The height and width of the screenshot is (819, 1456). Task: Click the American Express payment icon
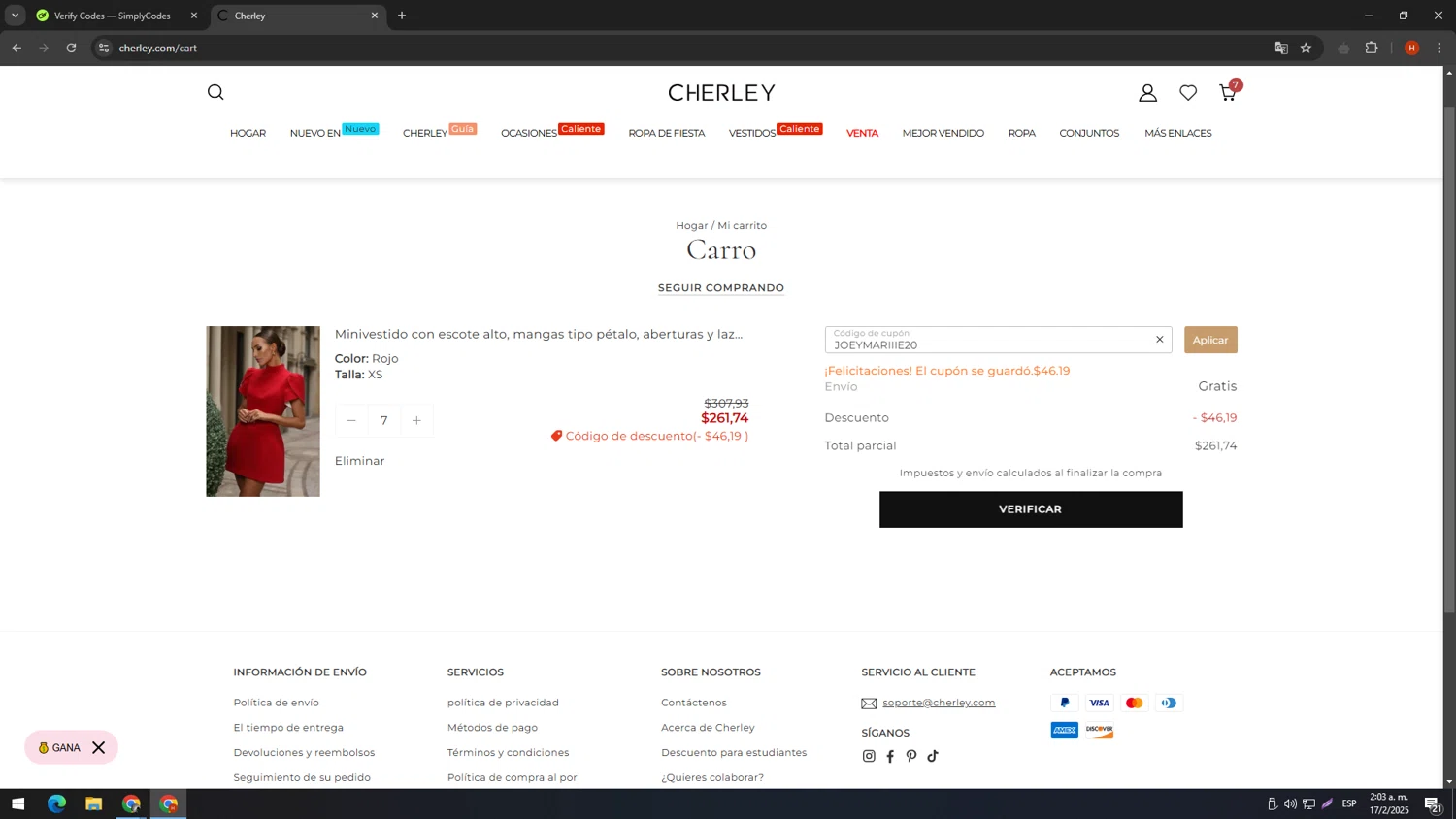point(1064,730)
